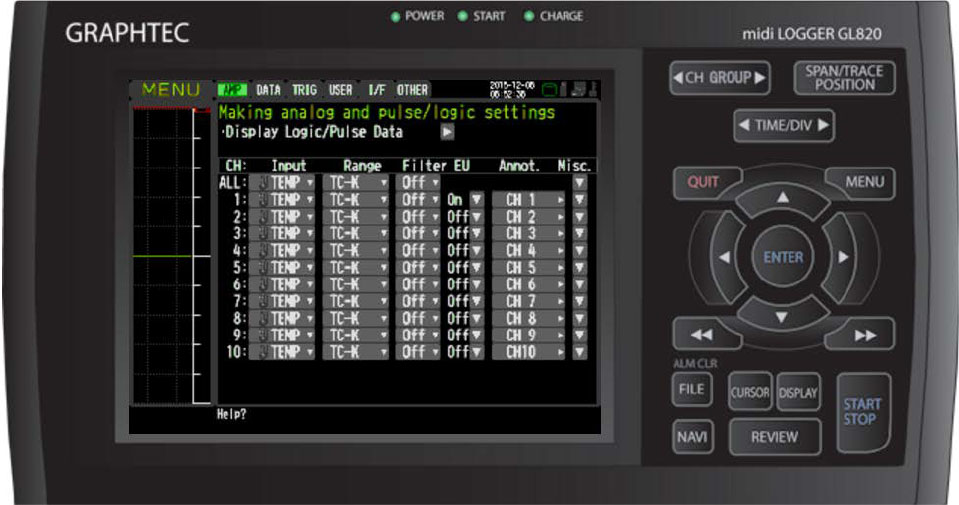Click the CURSOR key
959x505 pixels.
[x=750, y=392]
